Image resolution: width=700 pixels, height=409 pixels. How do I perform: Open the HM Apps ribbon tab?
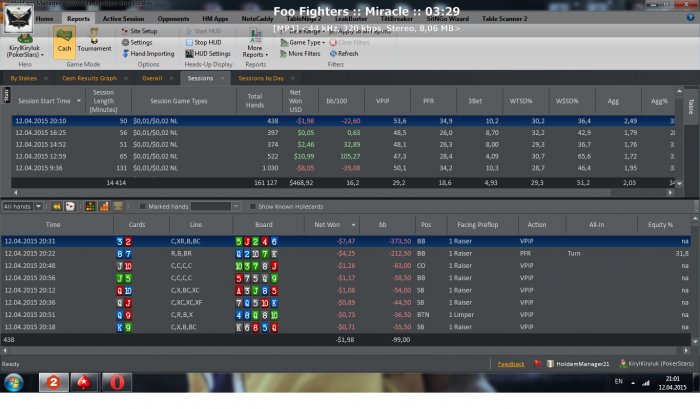215,19
